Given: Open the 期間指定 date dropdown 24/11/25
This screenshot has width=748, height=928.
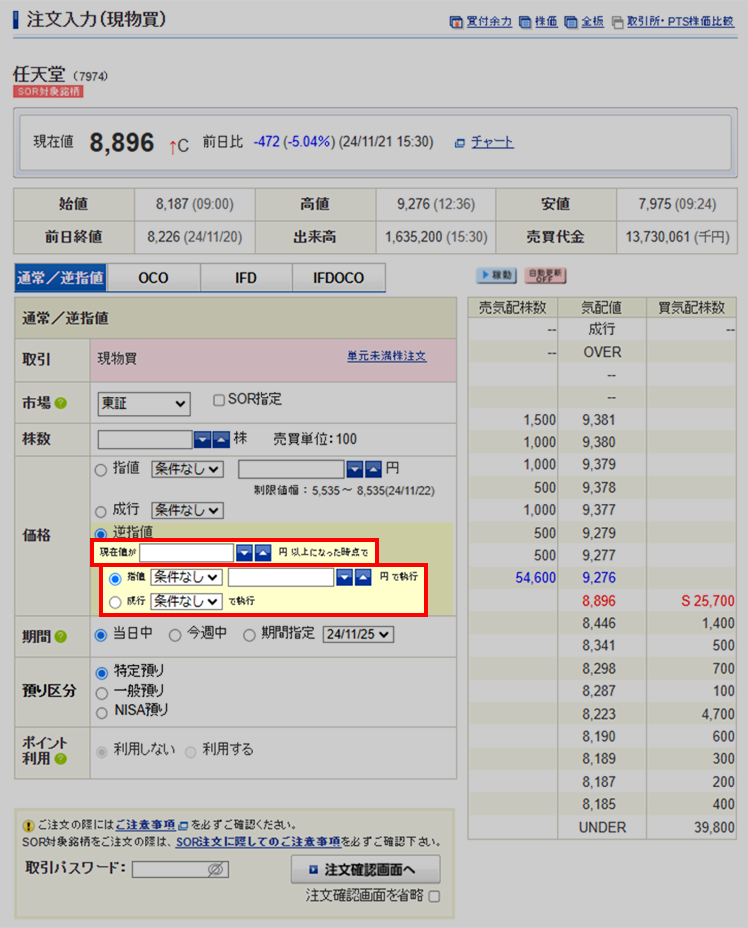Looking at the screenshot, I should pyautogui.click(x=359, y=634).
